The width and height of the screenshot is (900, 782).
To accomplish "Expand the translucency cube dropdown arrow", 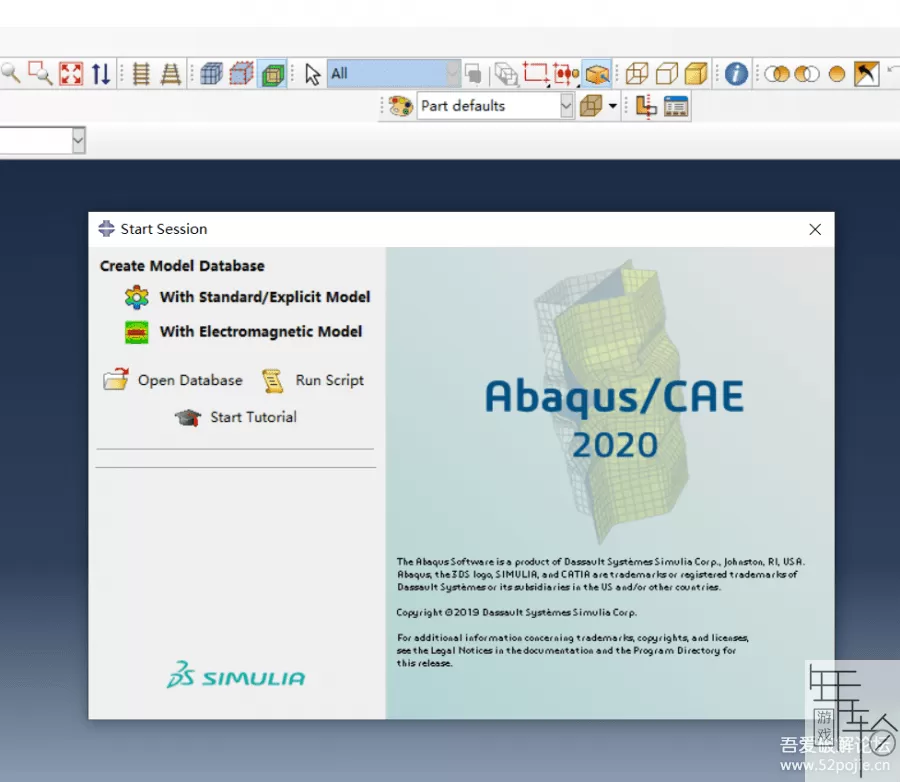I will pyautogui.click(x=612, y=106).
